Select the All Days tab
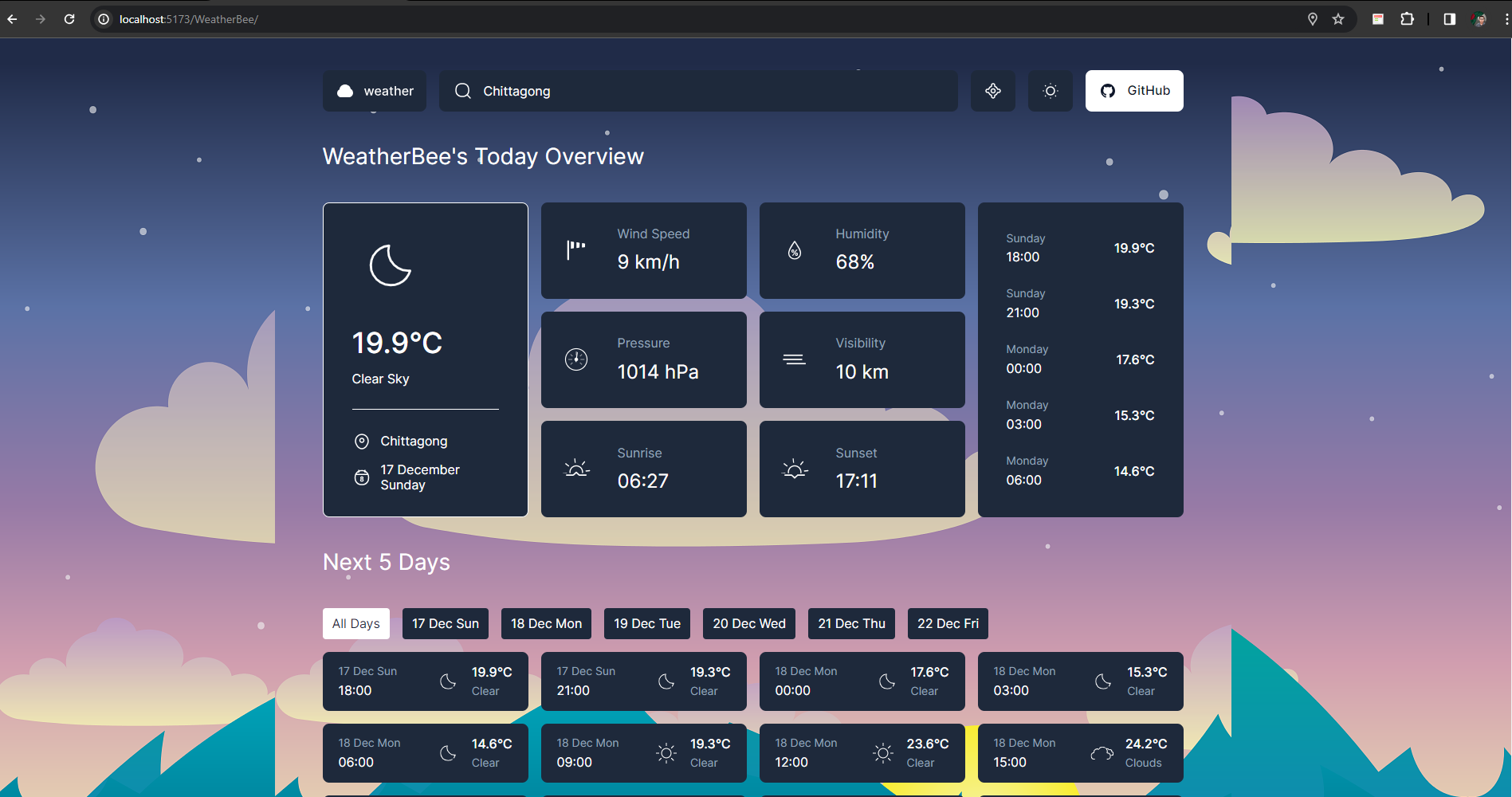The height and width of the screenshot is (797, 1512). click(356, 623)
